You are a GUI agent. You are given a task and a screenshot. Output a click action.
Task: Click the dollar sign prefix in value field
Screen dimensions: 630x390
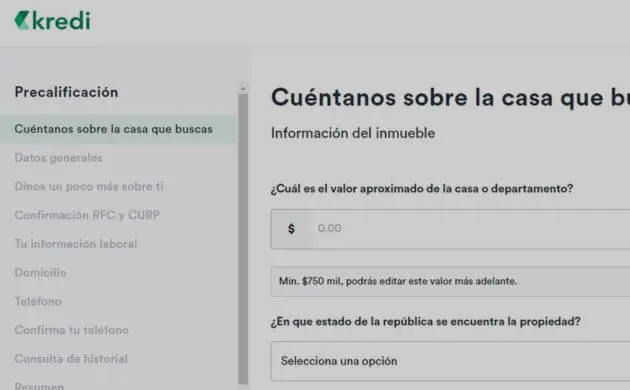pyautogui.click(x=291, y=229)
